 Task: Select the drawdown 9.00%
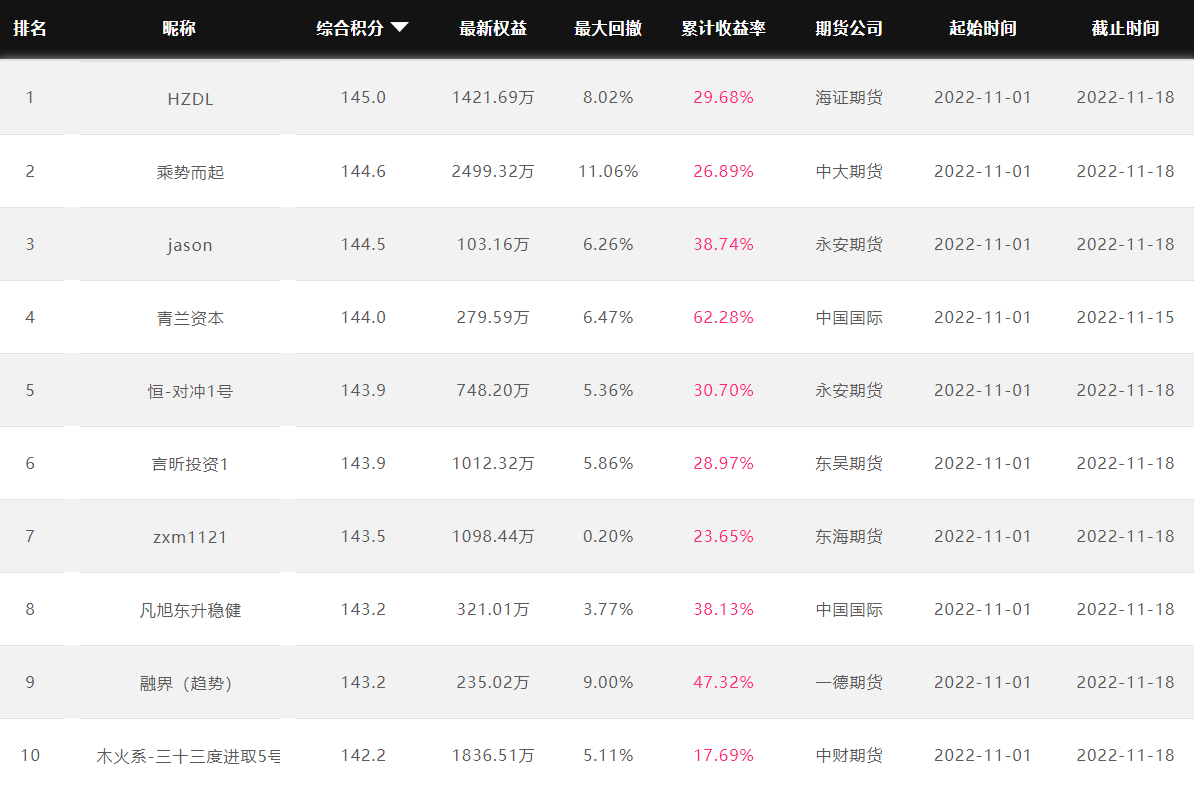point(608,682)
